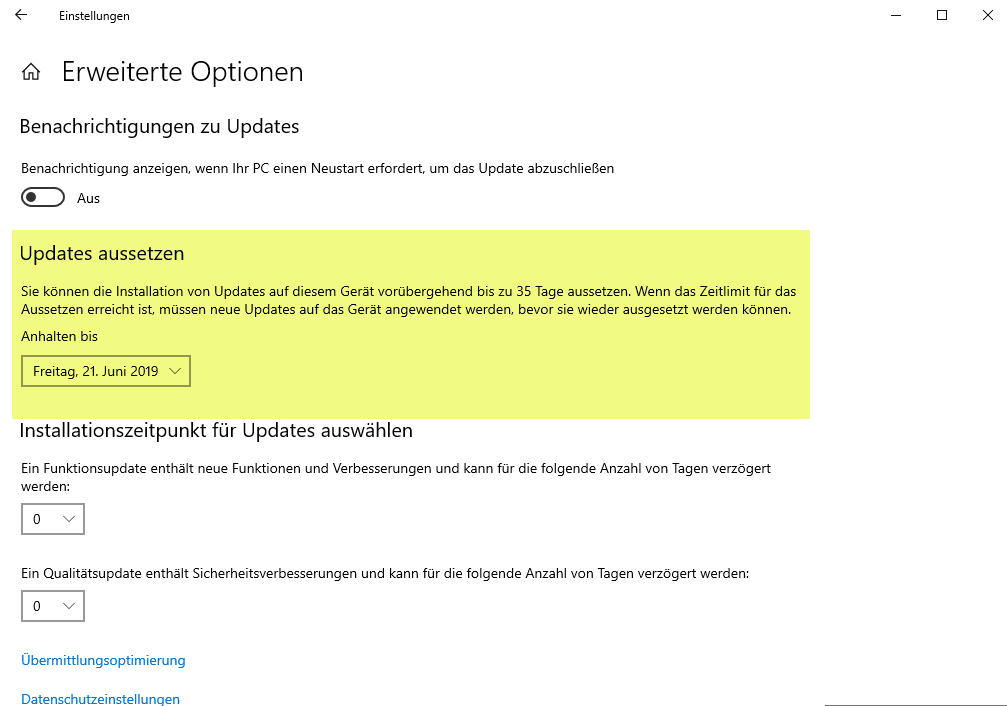This screenshot has height=706, width=1007.
Task: Click the 'Aus' label next to the switch
Action: [89, 198]
